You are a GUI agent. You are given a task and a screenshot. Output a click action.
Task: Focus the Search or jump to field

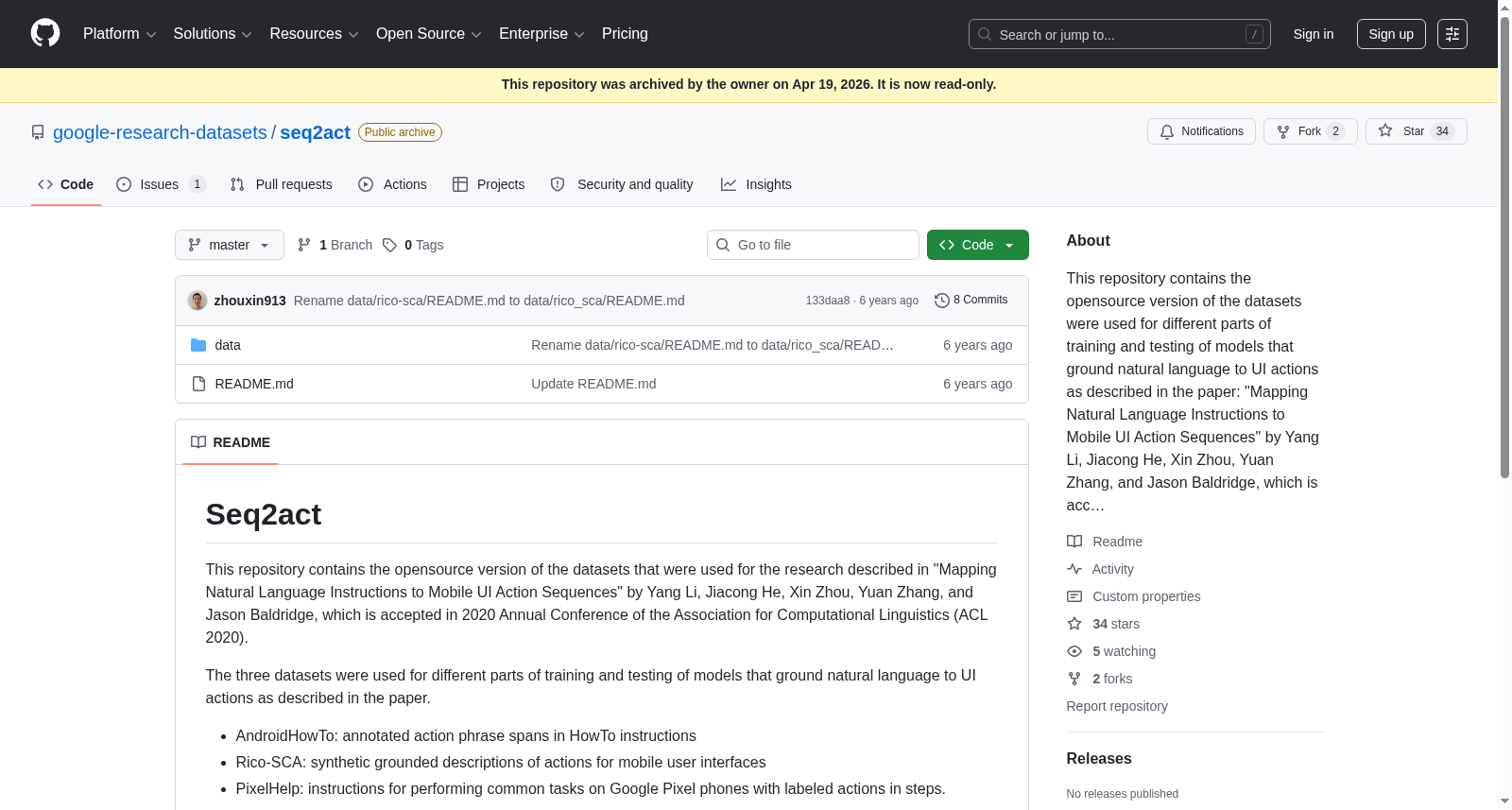(1120, 34)
